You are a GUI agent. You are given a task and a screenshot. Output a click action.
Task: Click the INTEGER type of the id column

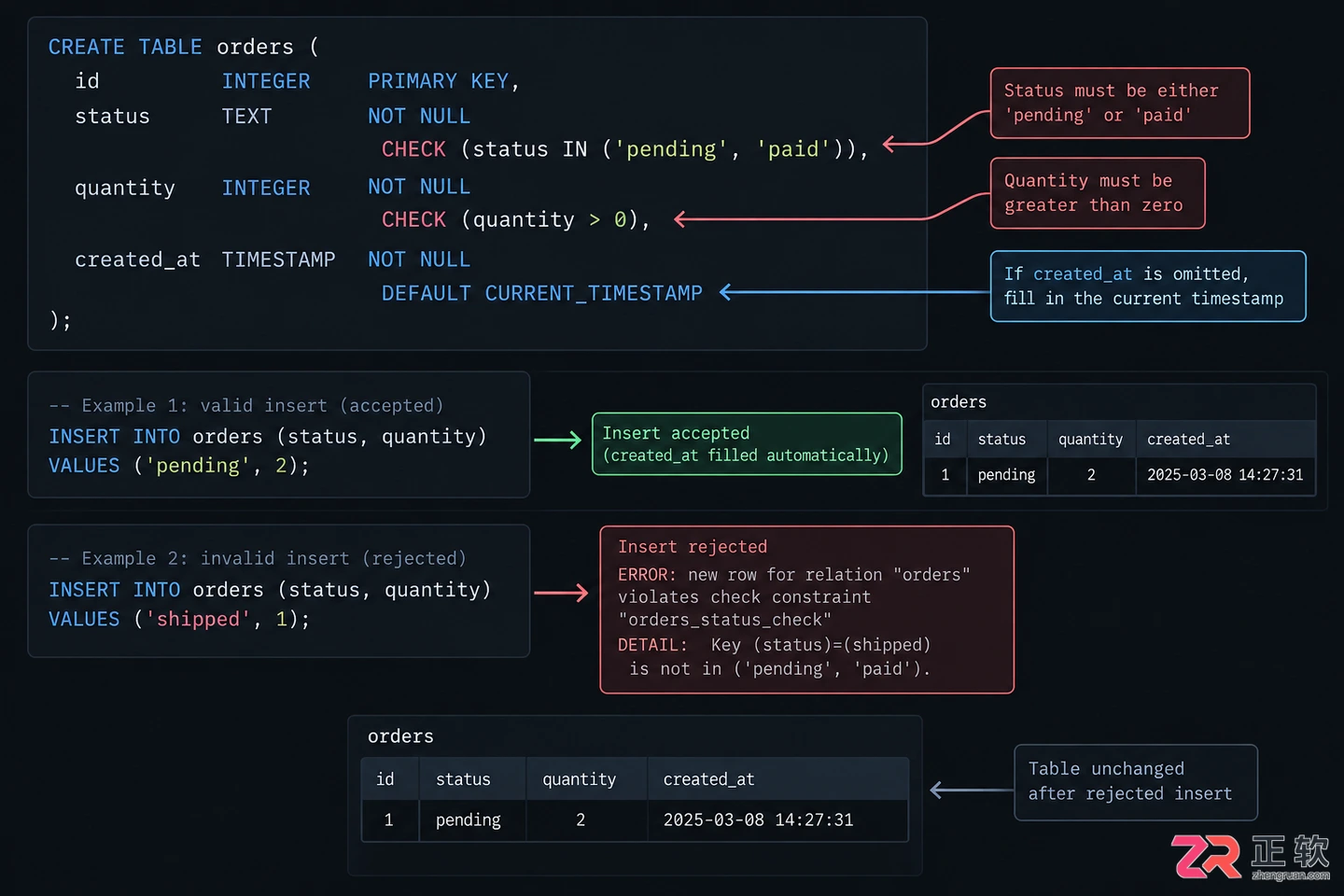[x=266, y=81]
